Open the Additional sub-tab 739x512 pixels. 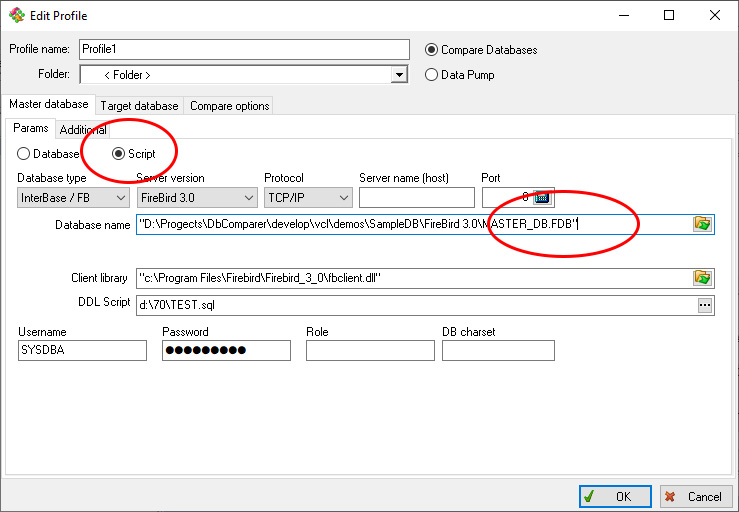click(82, 130)
